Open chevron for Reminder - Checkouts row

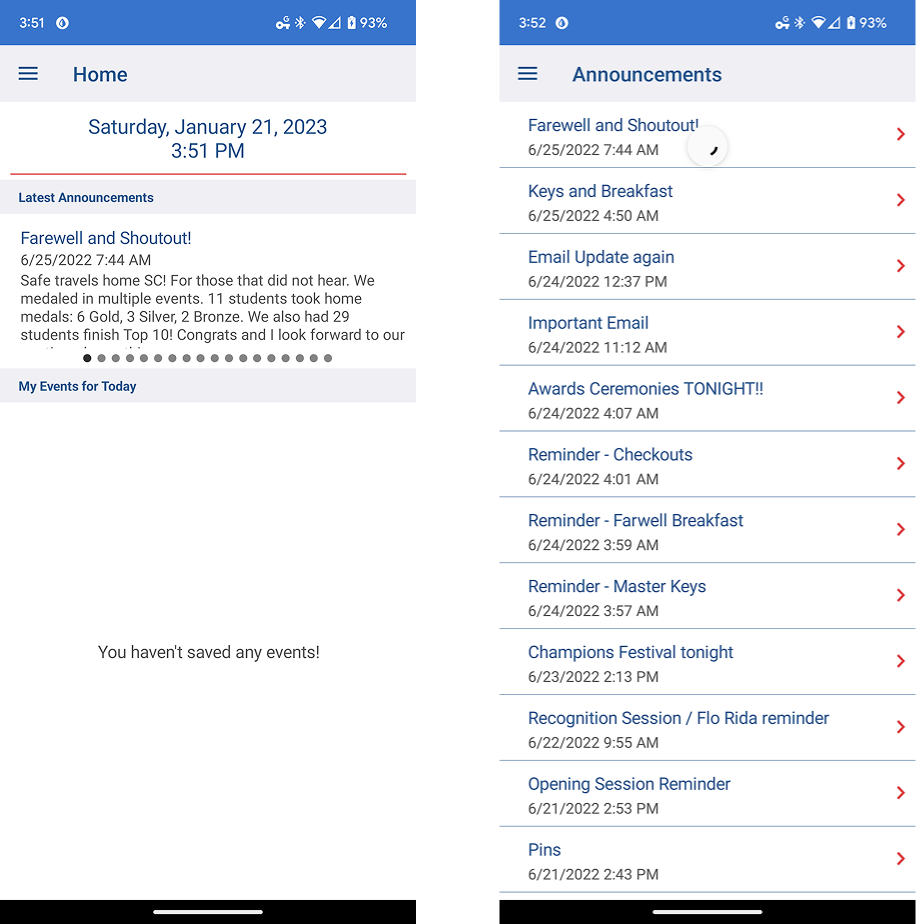[900, 464]
